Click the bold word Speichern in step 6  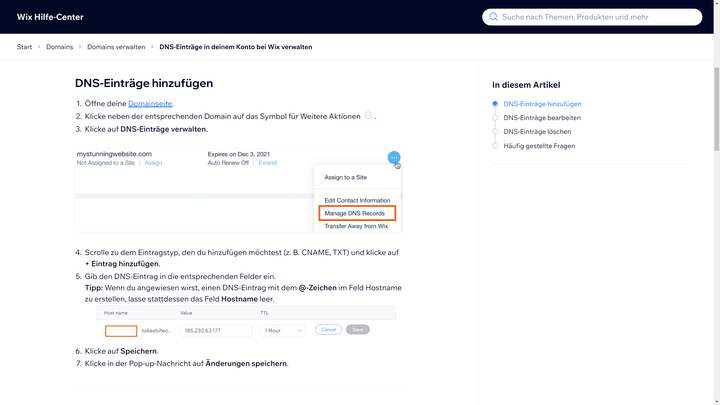coord(139,351)
